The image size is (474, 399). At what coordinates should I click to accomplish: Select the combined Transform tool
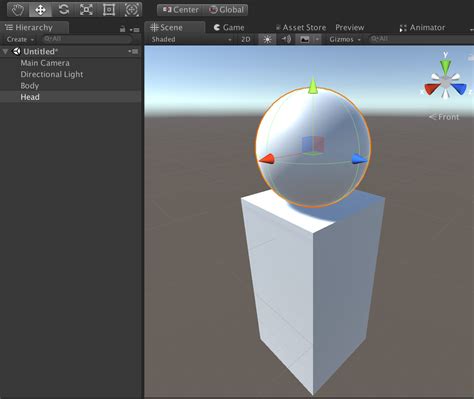pos(131,10)
